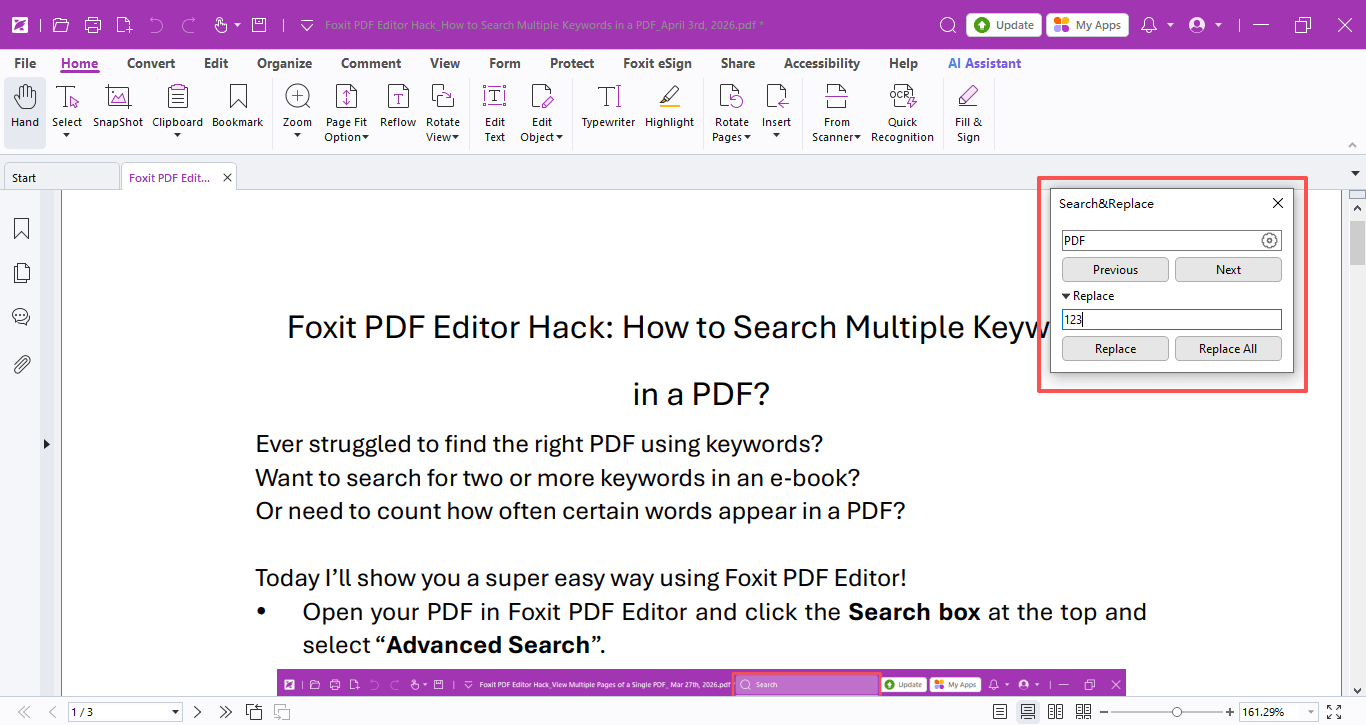Open the Insert dropdown

click(776, 136)
